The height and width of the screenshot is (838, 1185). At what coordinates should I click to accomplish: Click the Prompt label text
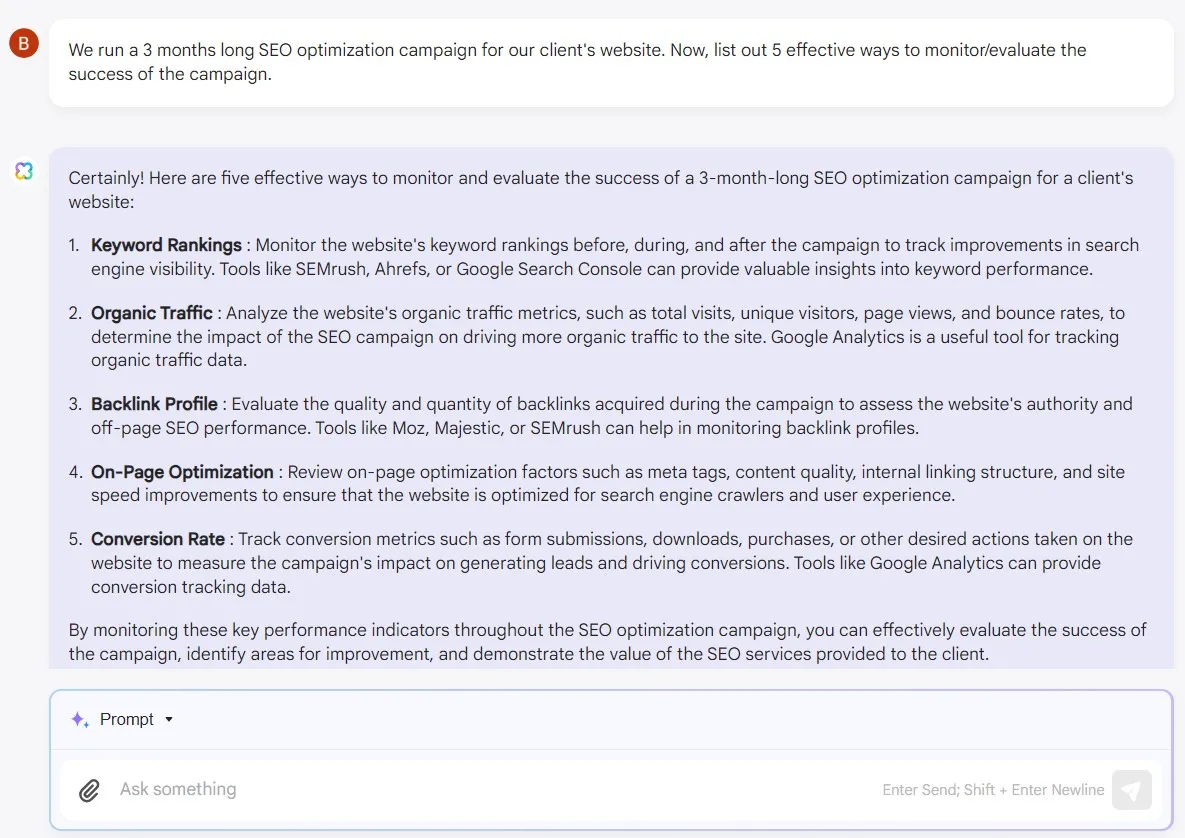(127, 719)
